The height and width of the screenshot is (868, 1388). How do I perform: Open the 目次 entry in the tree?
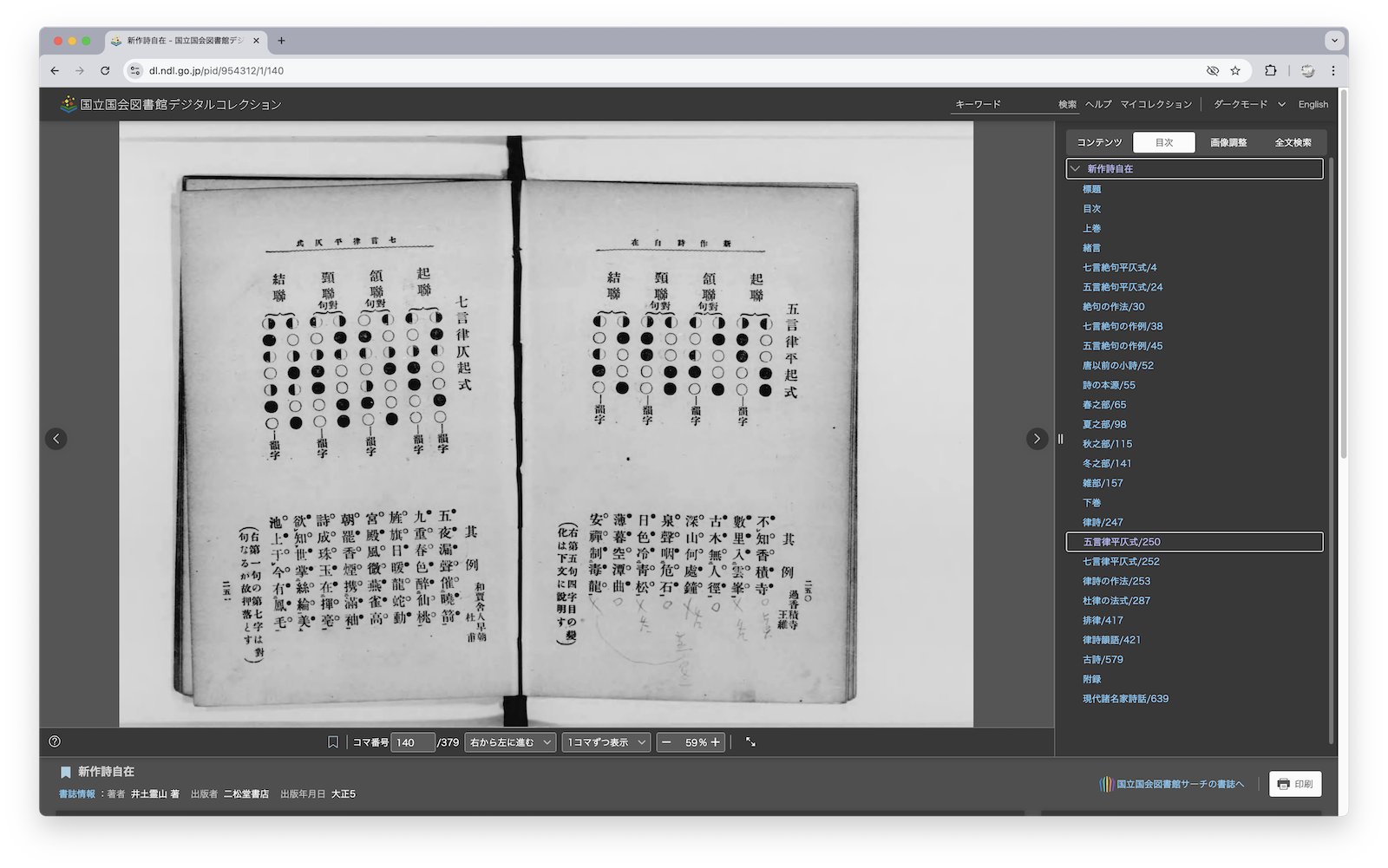[x=1091, y=209]
